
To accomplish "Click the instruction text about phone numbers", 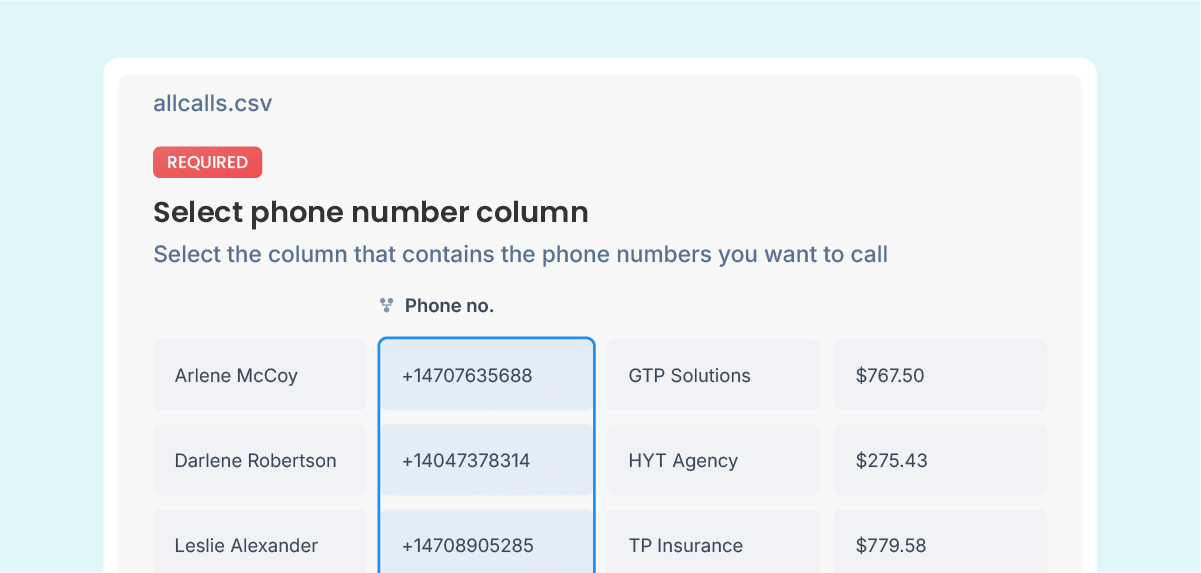I will (x=520, y=254).
